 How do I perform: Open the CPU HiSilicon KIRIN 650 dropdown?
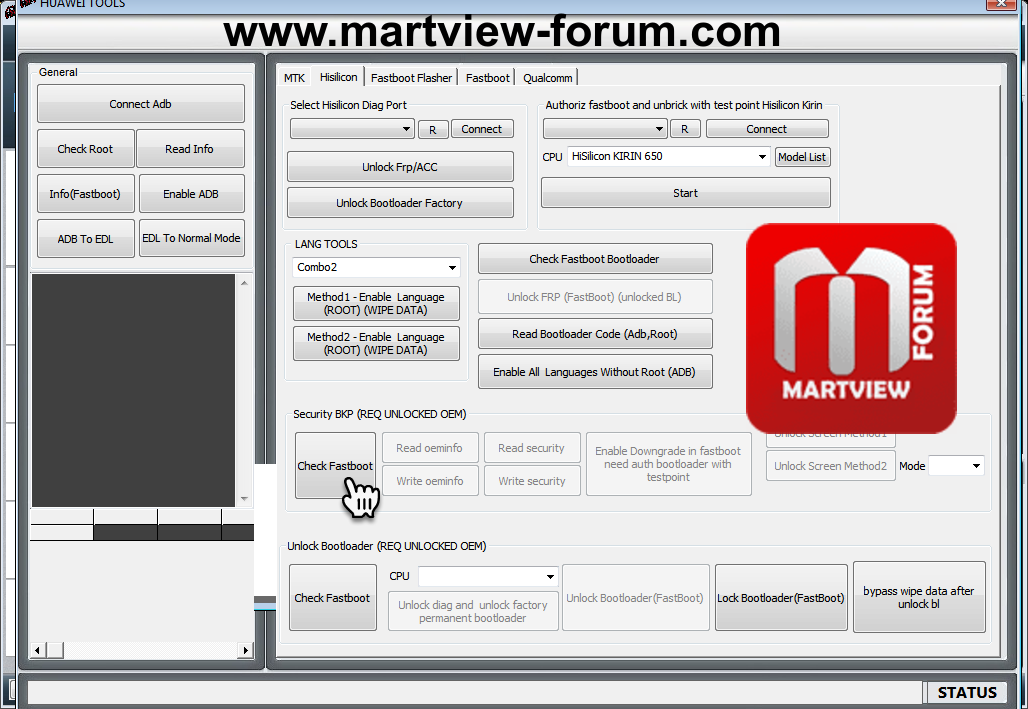coord(668,156)
